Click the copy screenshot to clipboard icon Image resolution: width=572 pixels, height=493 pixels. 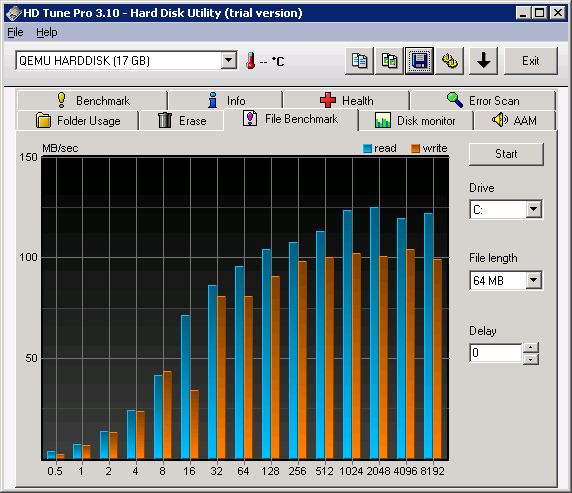tap(389, 61)
